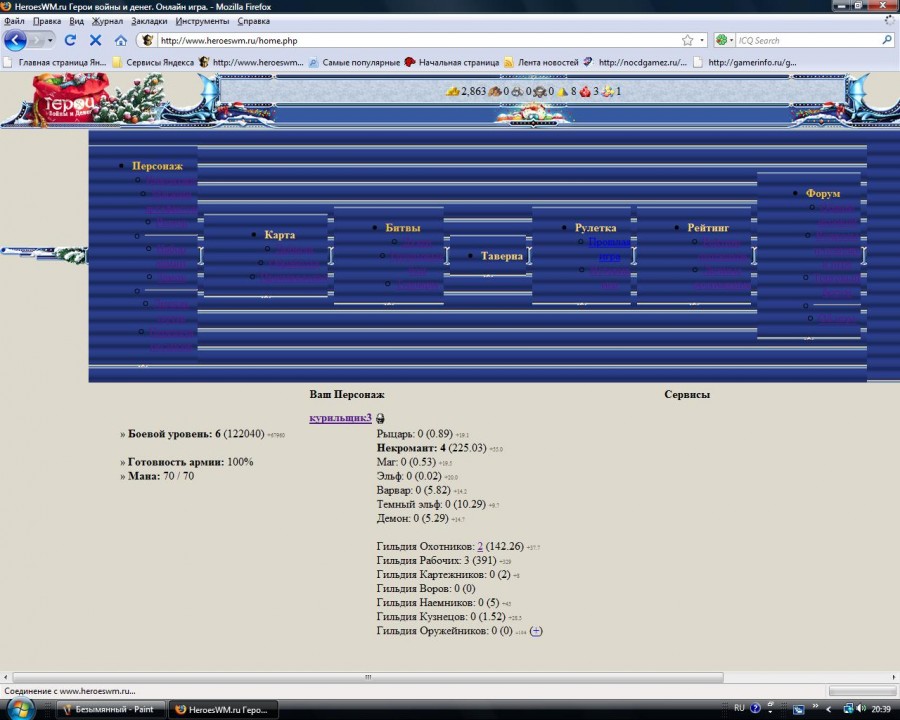The height and width of the screenshot is (720, 900).
Task: Click the HeroesWM.ru Firefox taskbar button
Action: point(223,710)
